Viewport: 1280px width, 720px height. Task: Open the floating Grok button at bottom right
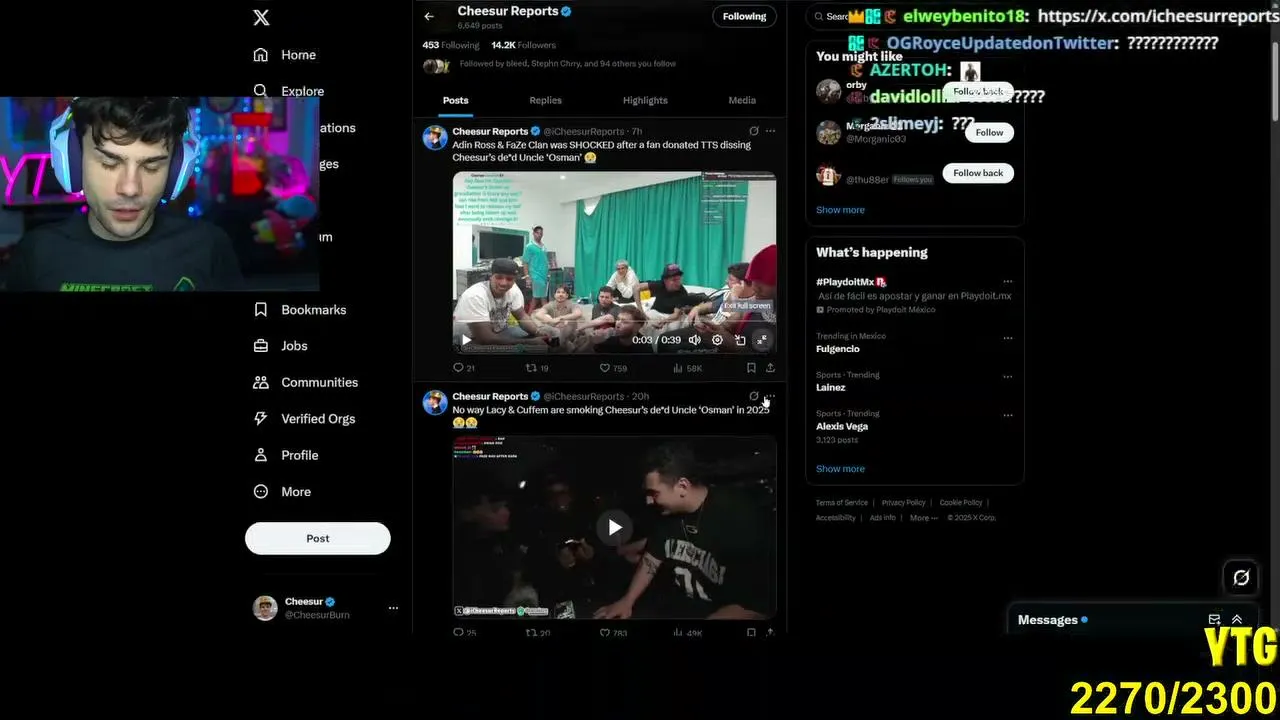1241,578
